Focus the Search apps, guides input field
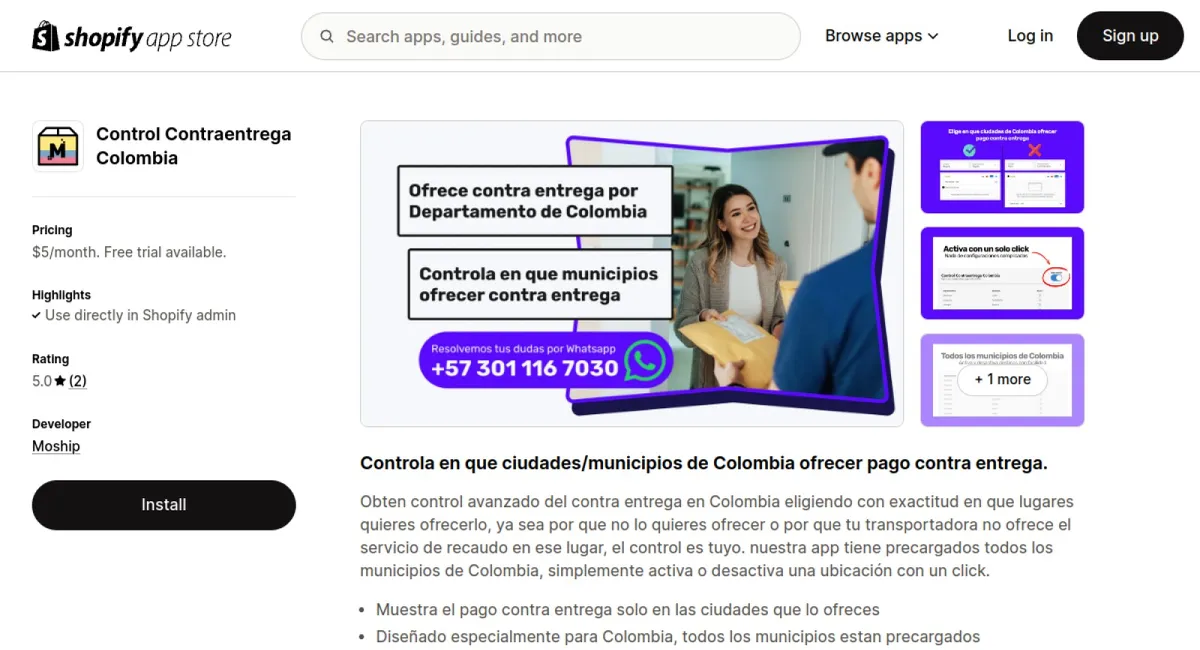 click(x=551, y=37)
